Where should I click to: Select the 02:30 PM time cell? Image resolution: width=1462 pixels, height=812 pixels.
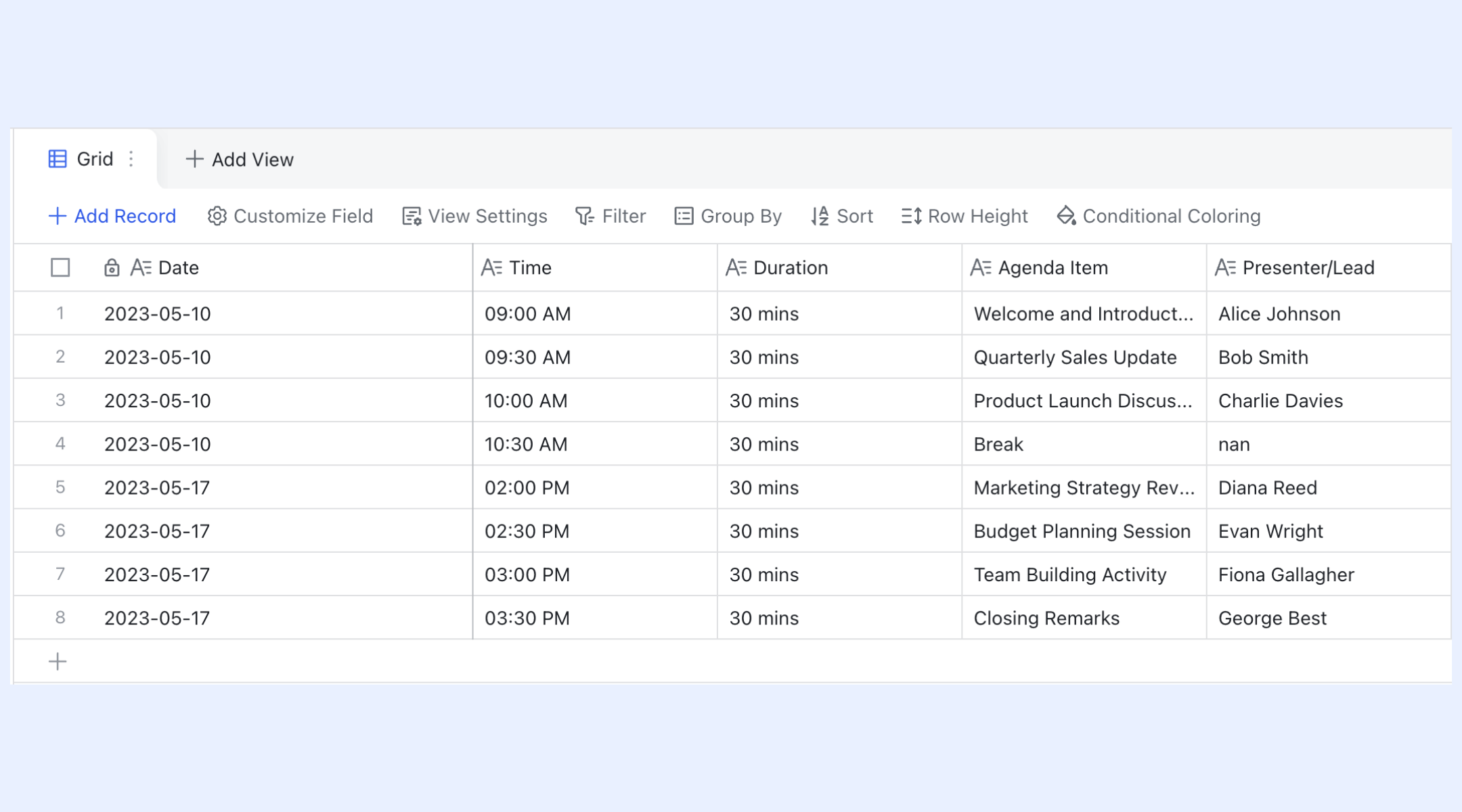(595, 531)
